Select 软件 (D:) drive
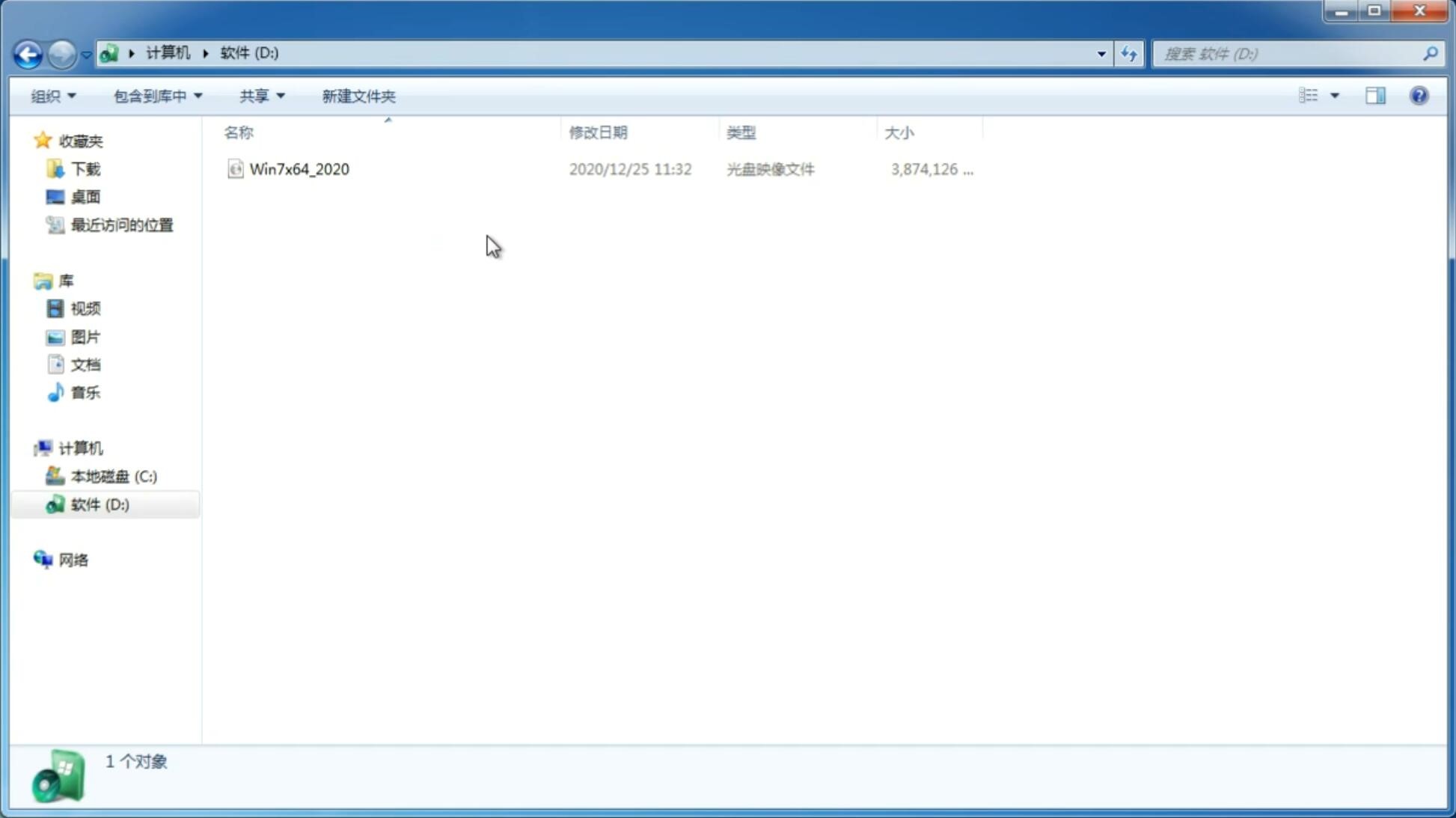 coord(99,504)
